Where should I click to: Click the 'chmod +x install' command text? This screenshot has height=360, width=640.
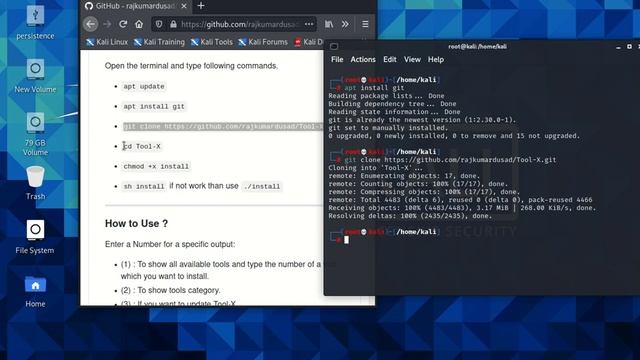pyautogui.click(x=156, y=167)
